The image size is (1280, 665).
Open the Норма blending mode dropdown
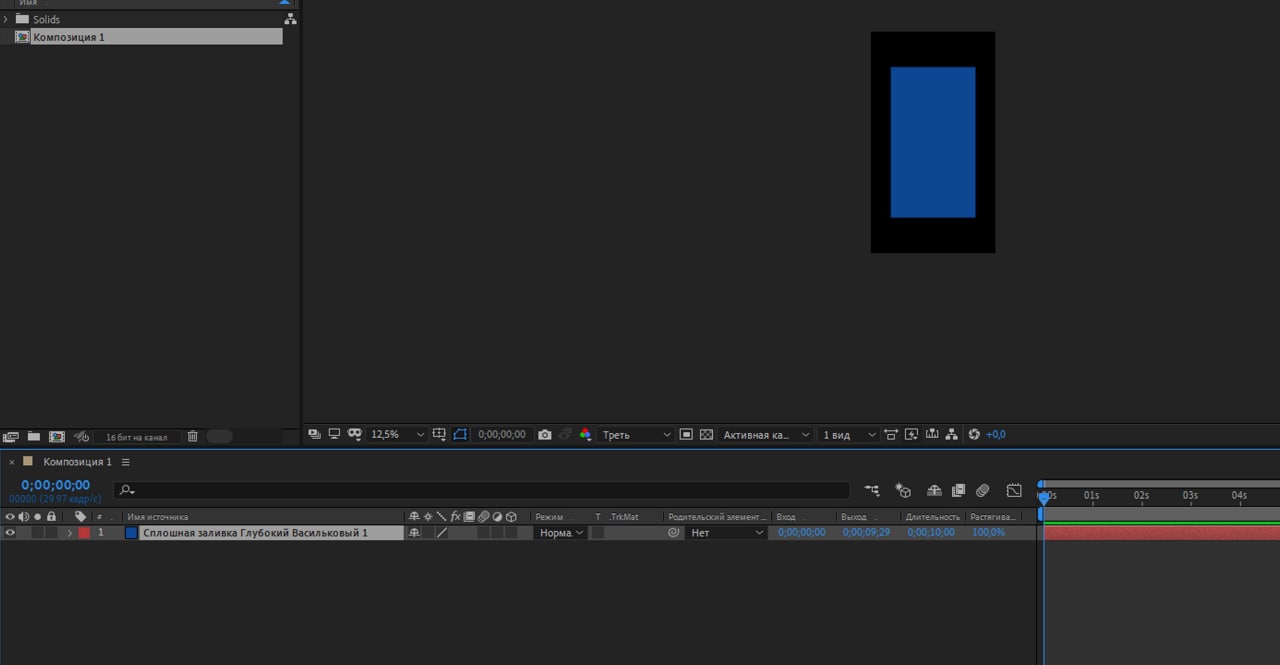[x=560, y=533]
